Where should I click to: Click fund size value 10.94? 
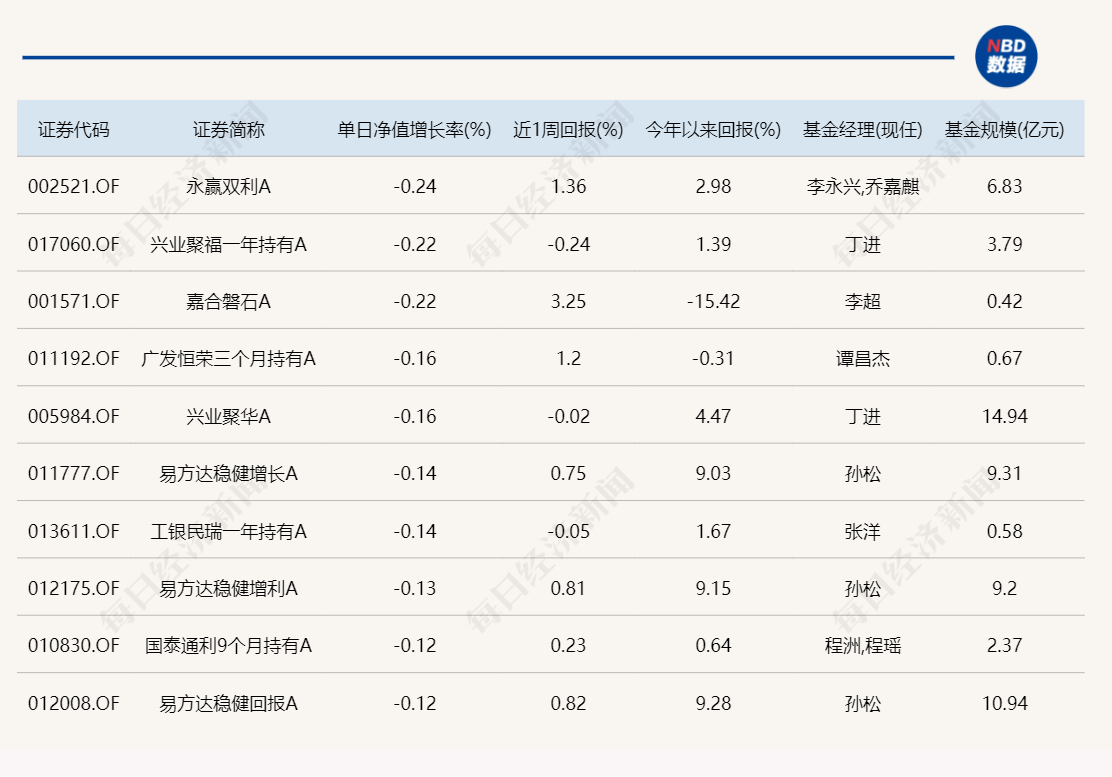[x=1004, y=703]
